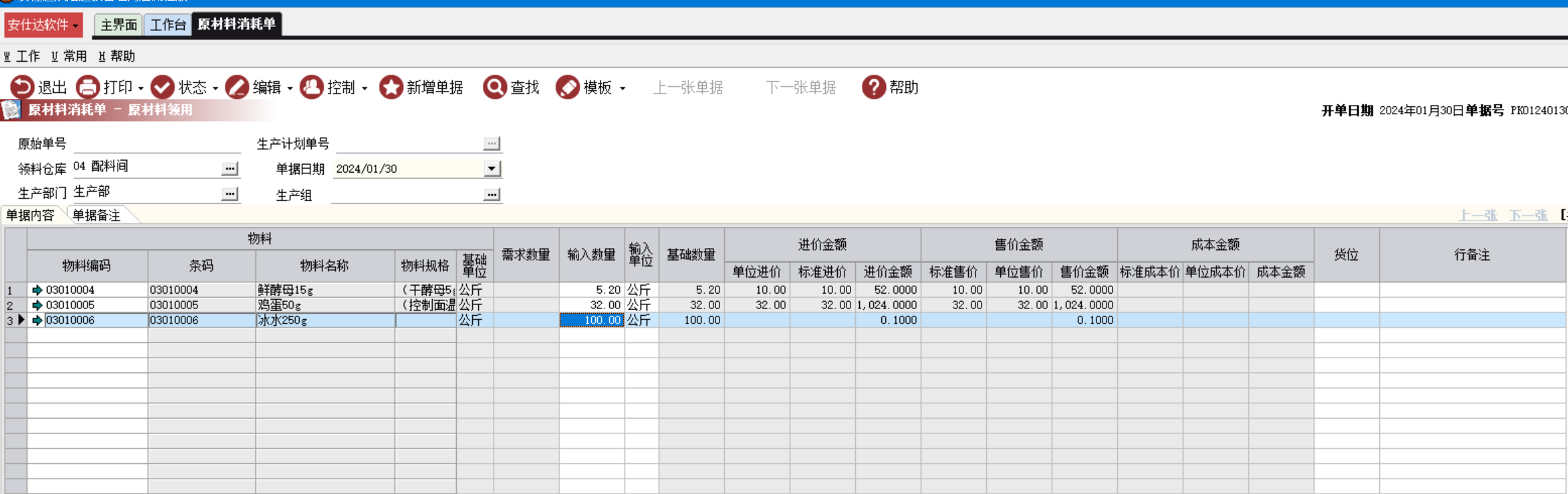This screenshot has height=494, width=1568.
Task: Click the document icon beside 原材料消耗单 title
Action: [x=11, y=110]
